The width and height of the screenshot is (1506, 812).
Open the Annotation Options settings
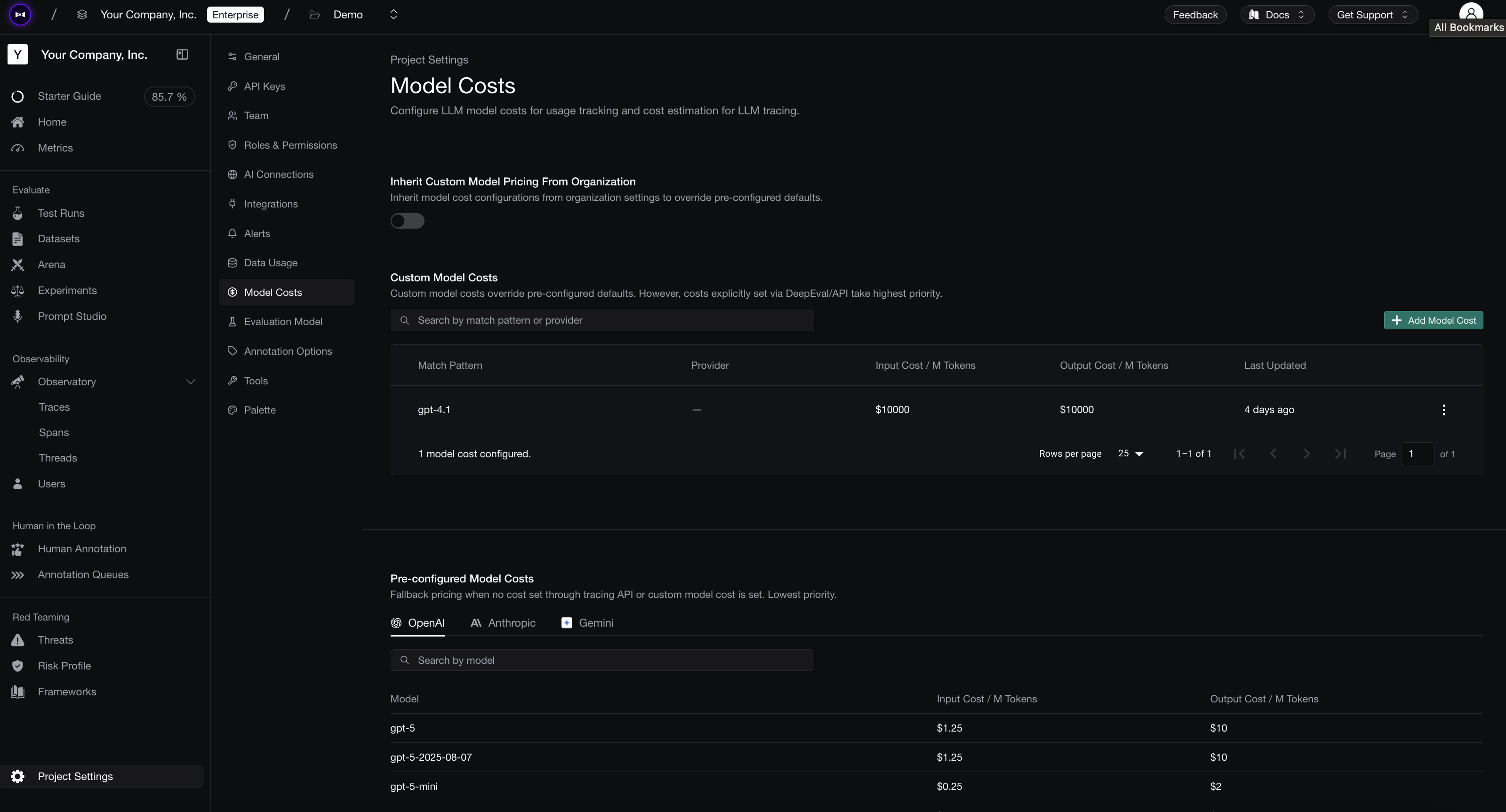(287, 351)
